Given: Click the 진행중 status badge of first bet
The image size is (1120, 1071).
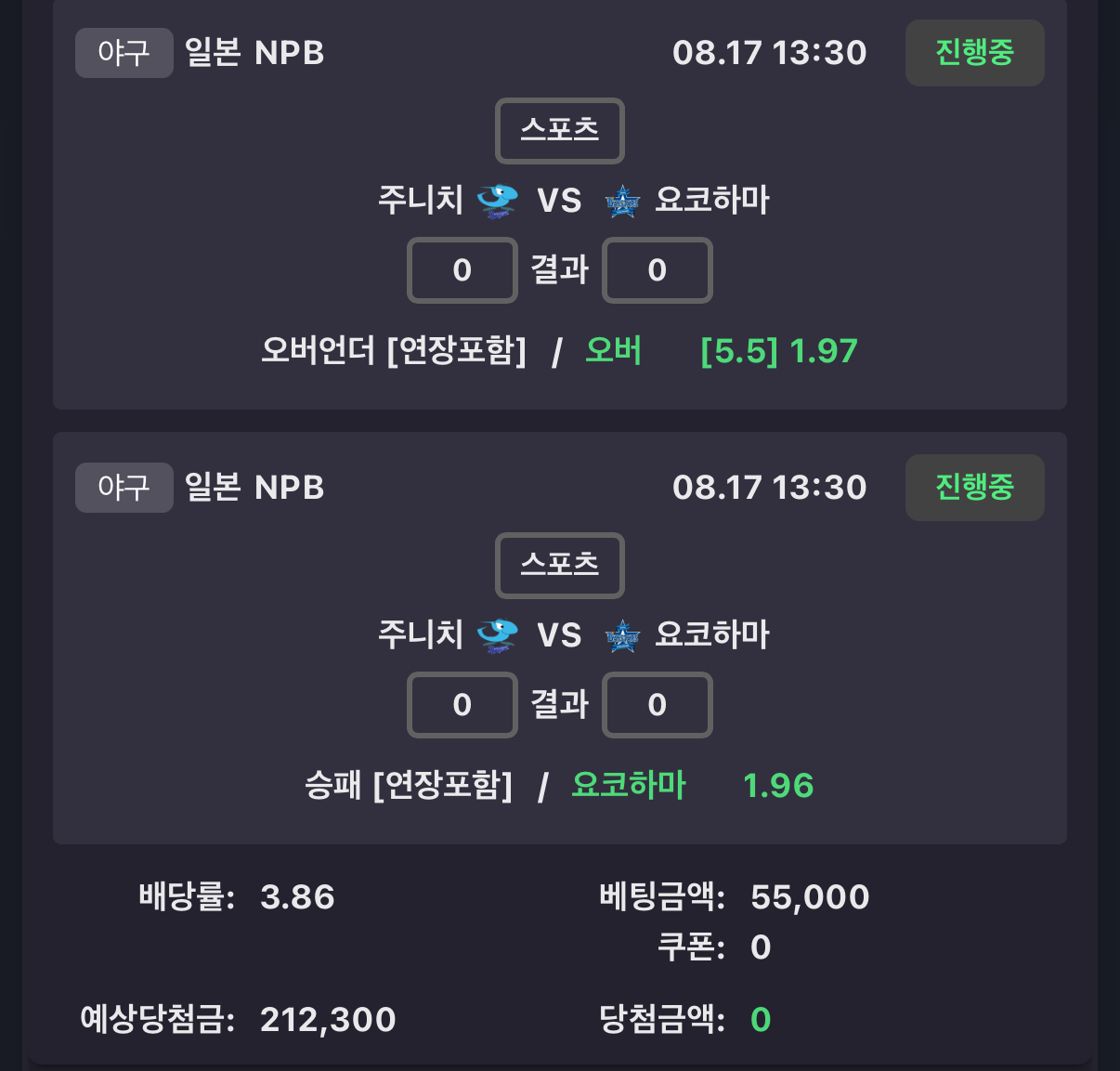Looking at the screenshot, I should (975, 53).
